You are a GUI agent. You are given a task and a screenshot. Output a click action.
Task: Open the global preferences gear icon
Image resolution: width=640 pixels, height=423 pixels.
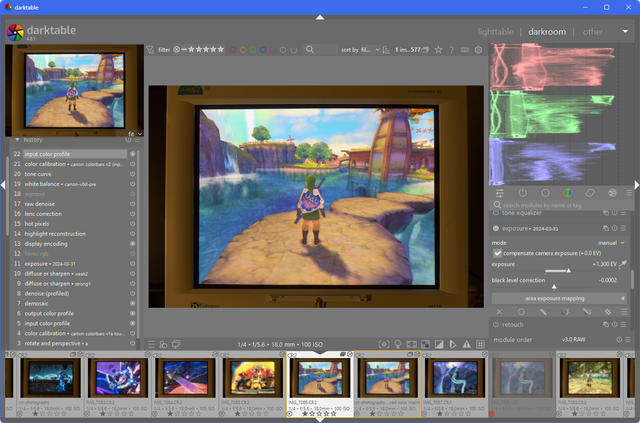(478, 49)
